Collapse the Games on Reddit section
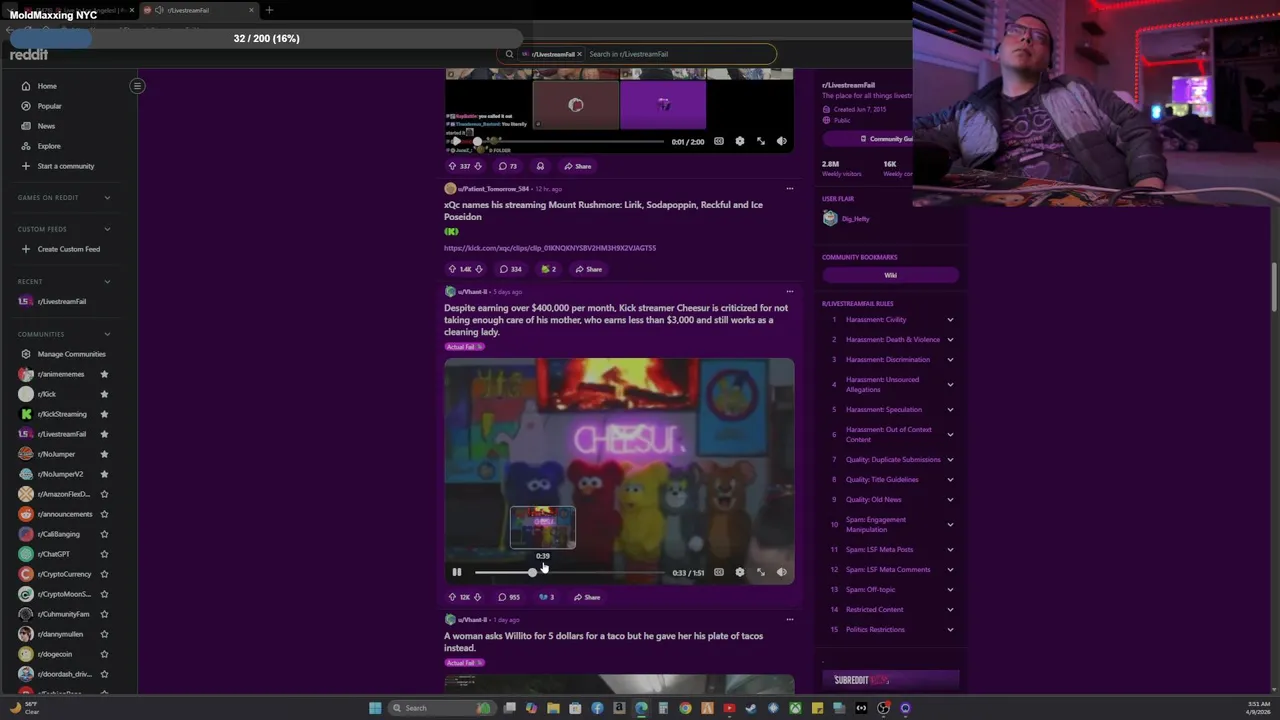The height and width of the screenshot is (720, 1280). (x=107, y=198)
